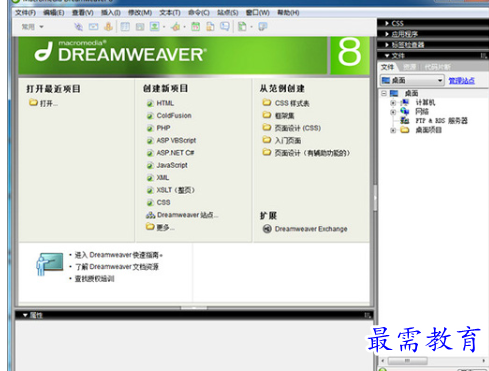This screenshot has width=489, height=371.
Task: Click the Templates insert icon
Action: point(242,26)
